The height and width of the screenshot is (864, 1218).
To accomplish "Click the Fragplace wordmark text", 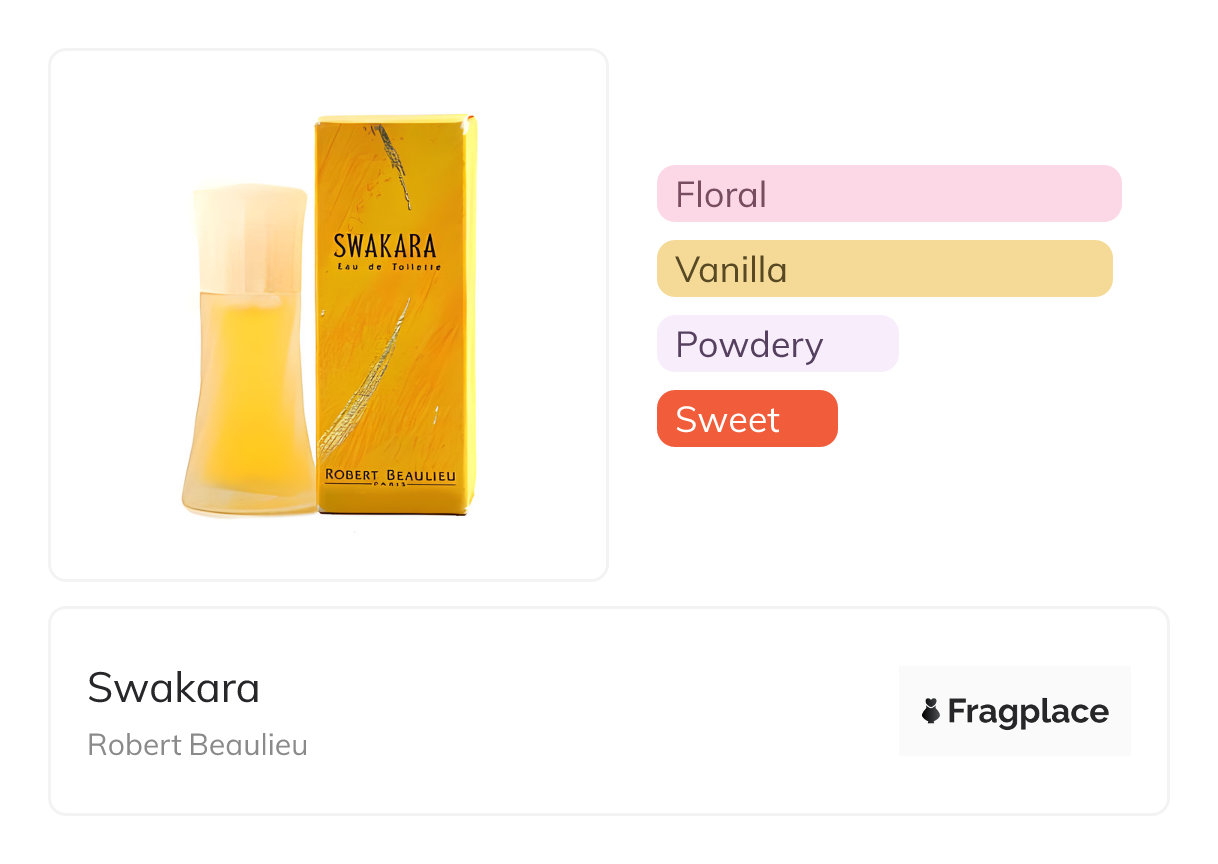I will 1028,711.
